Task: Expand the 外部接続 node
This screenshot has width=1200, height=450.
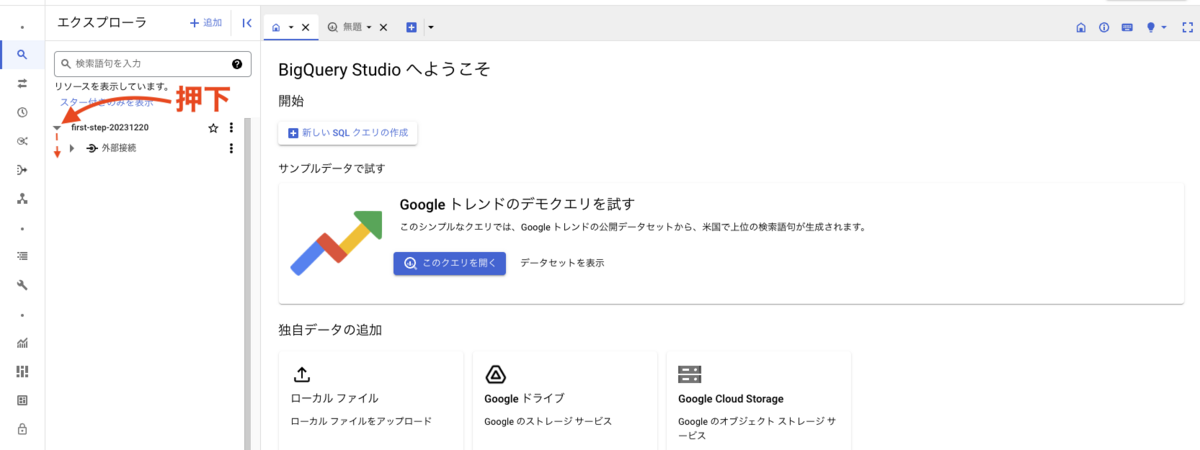Action: (x=72, y=149)
